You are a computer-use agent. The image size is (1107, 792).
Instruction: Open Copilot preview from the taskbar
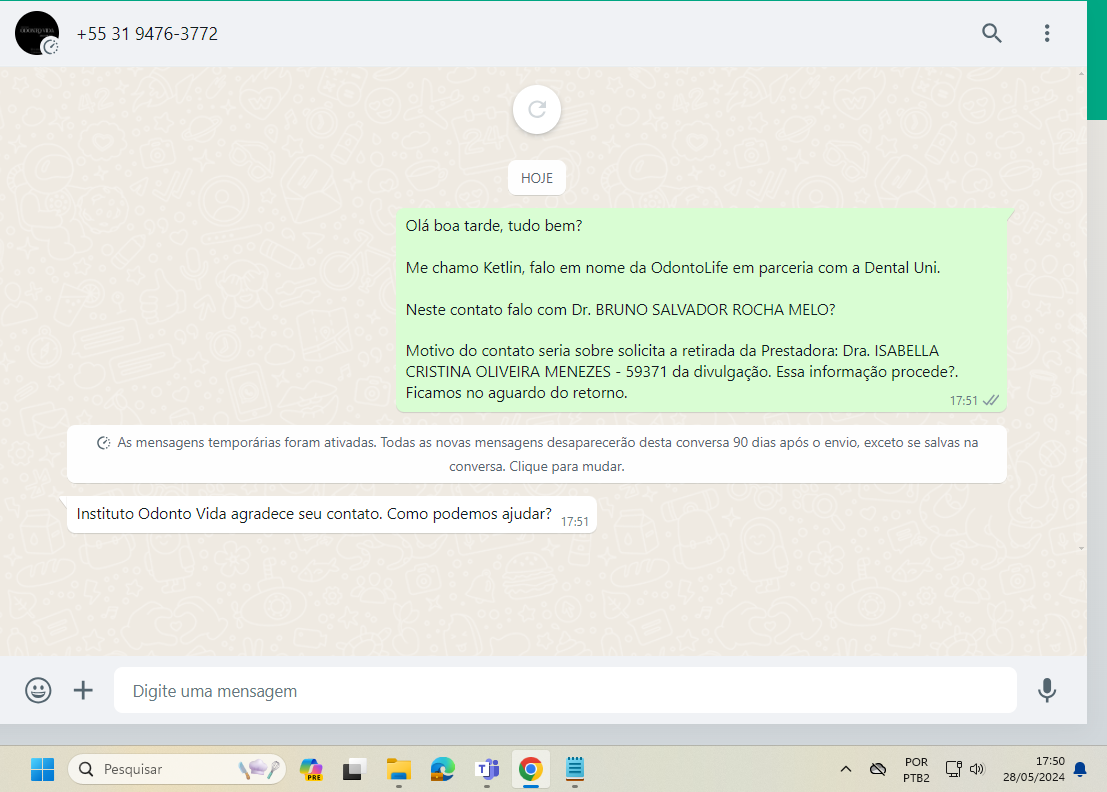[x=311, y=769]
